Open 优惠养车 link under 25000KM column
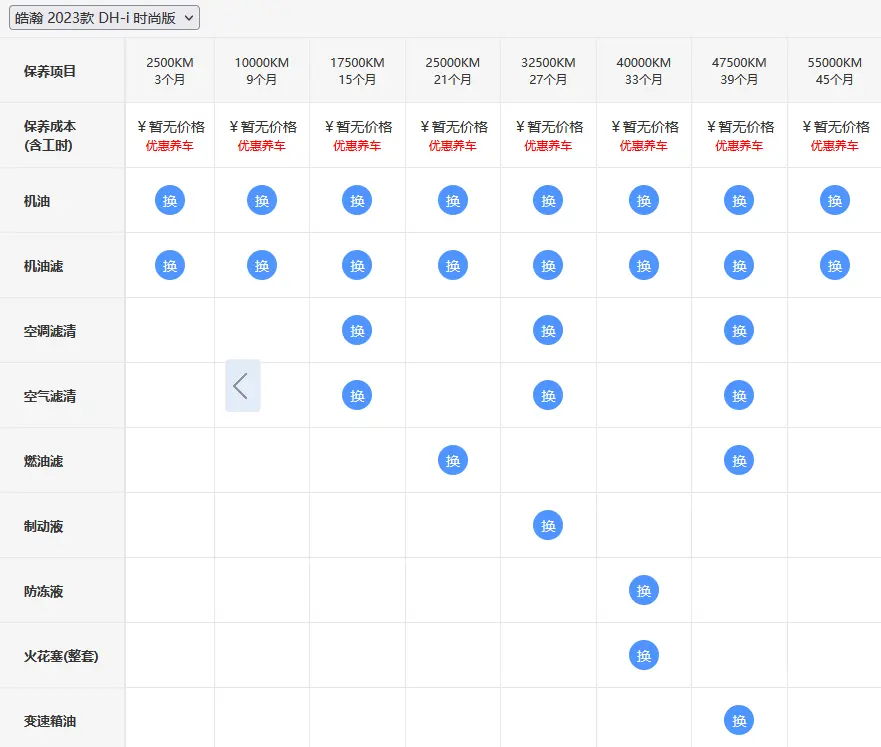 click(x=453, y=146)
